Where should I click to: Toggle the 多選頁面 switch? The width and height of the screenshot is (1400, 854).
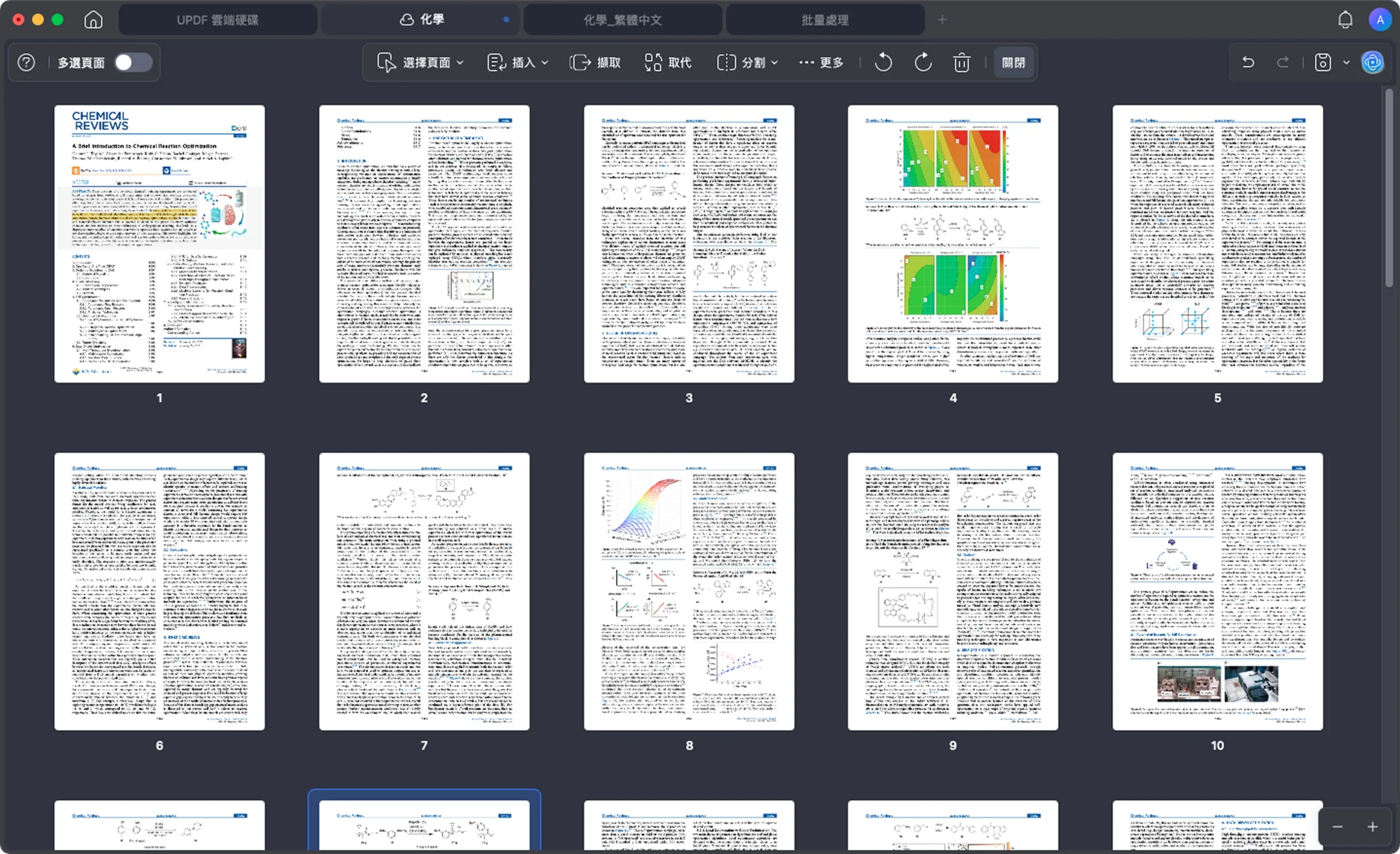pyautogui.click(x=133, y=62)
